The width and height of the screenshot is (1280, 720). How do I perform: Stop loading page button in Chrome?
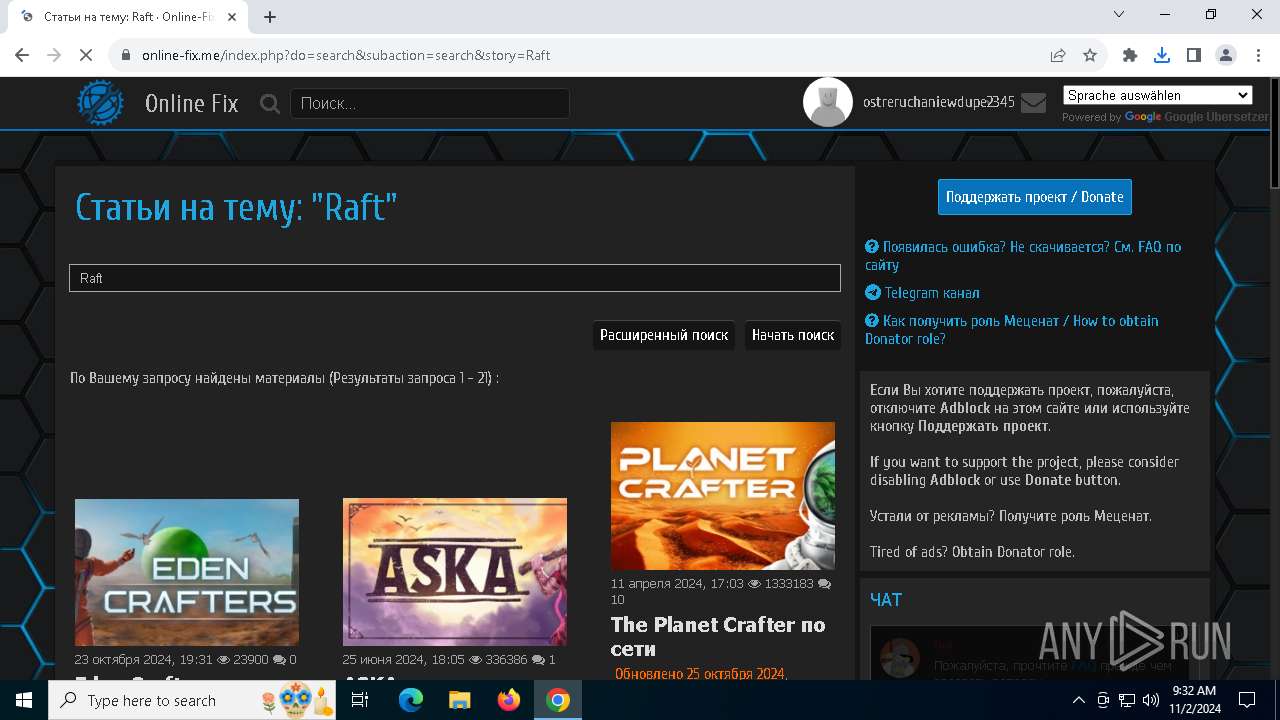(x=86, y=55)
